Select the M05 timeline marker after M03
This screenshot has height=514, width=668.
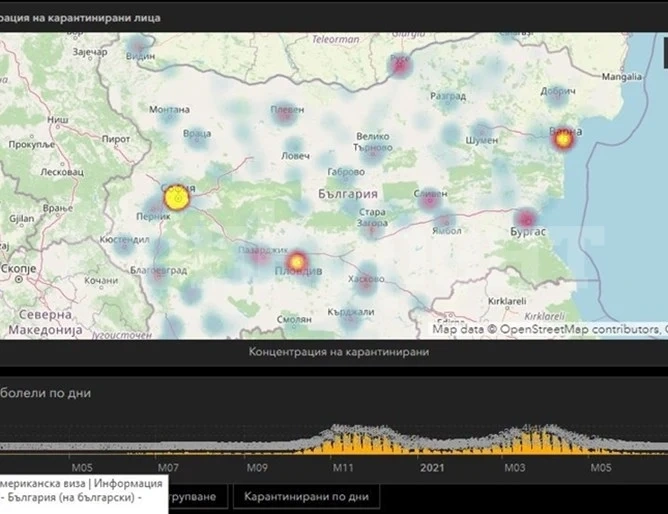(601, 468)
